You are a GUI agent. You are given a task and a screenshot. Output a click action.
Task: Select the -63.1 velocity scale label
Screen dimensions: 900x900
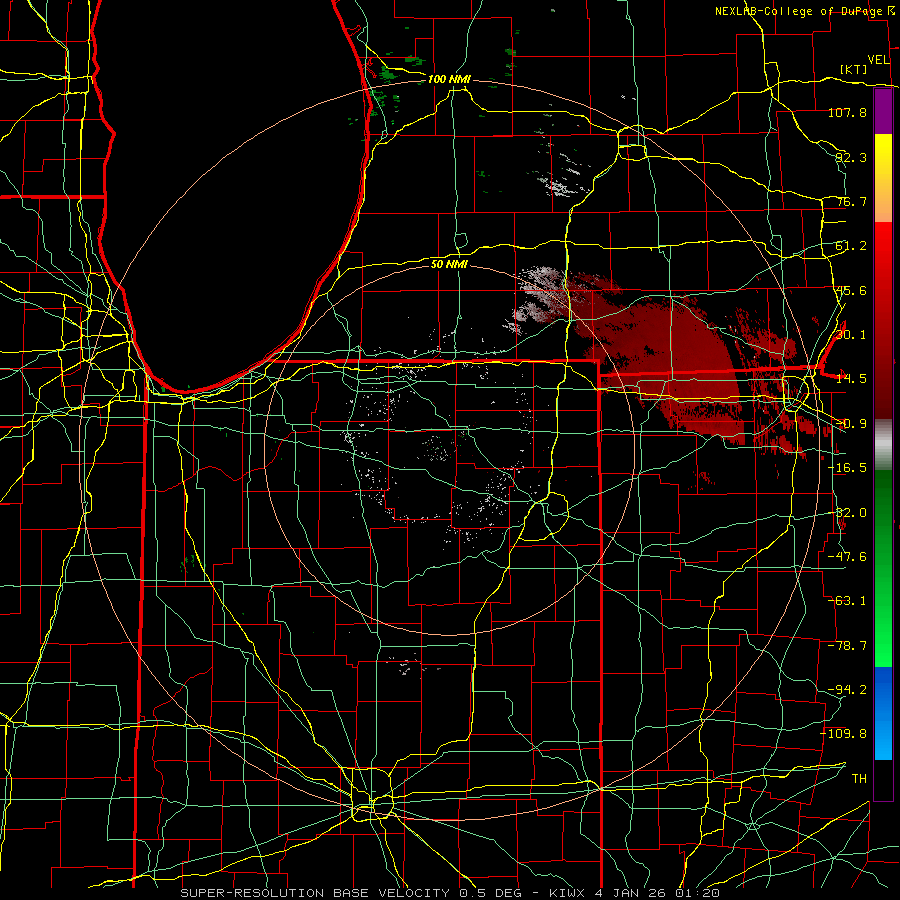[x=847, y=601]
